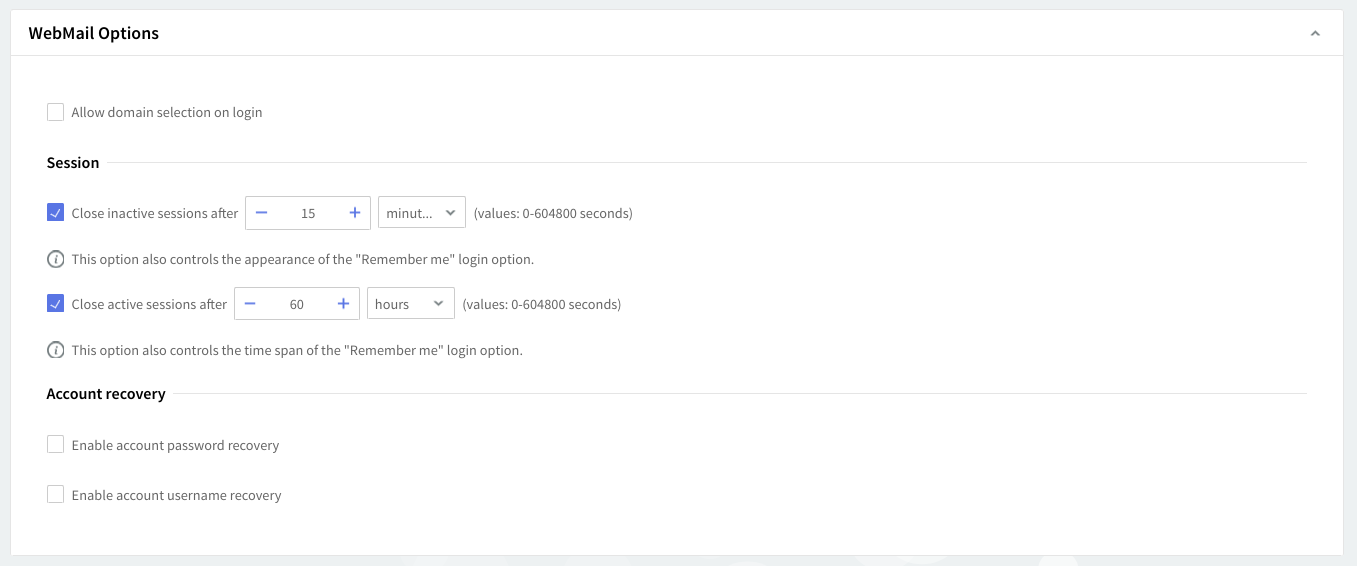Uncheck Close inactive sessions after

pyautogui.click(x=56, y=212)
